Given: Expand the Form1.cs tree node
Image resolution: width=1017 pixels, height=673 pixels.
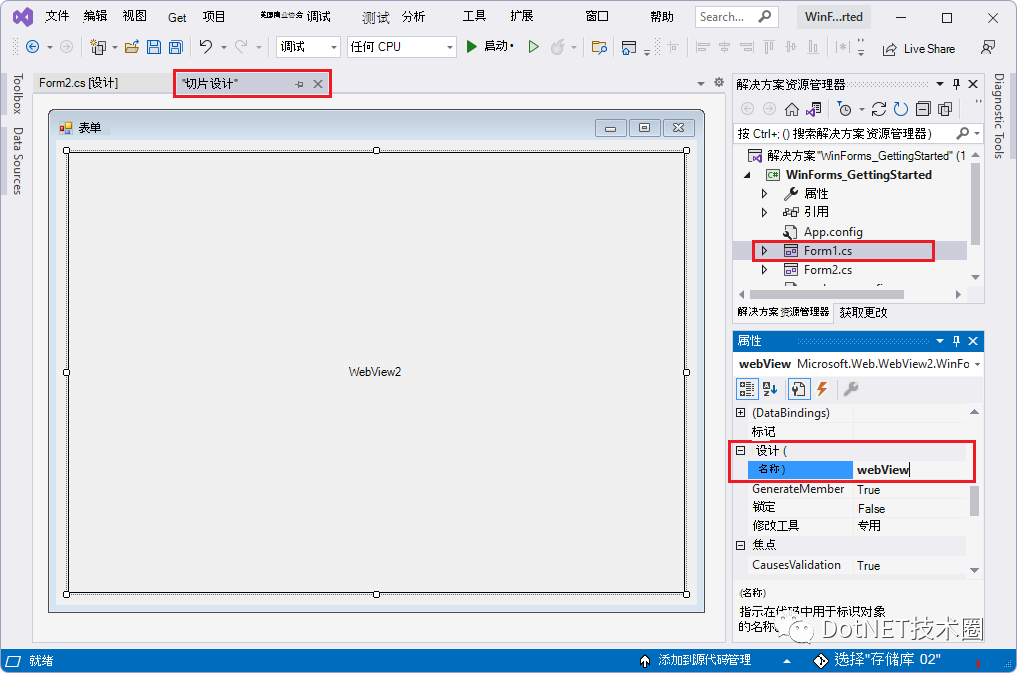Looking at the screenshot, I should [x=765, y=251].
